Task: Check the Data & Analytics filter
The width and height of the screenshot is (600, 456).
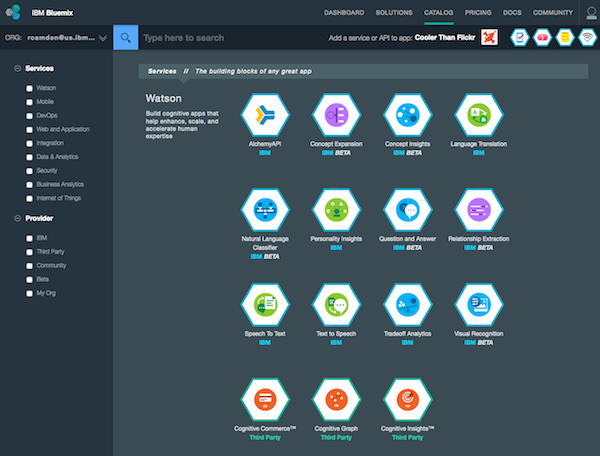Action: click(29, 157)
